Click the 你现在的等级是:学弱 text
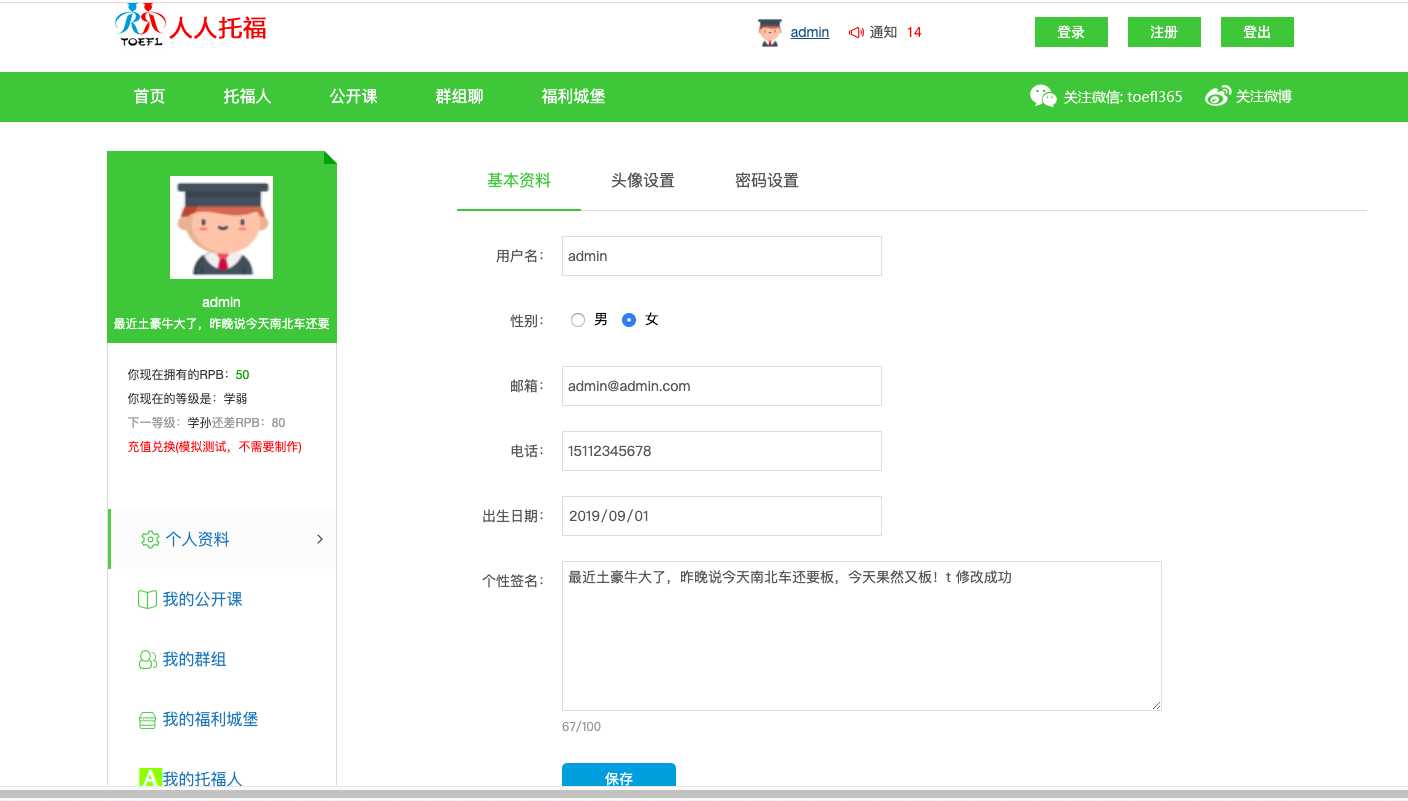 [x=188, y=399]
